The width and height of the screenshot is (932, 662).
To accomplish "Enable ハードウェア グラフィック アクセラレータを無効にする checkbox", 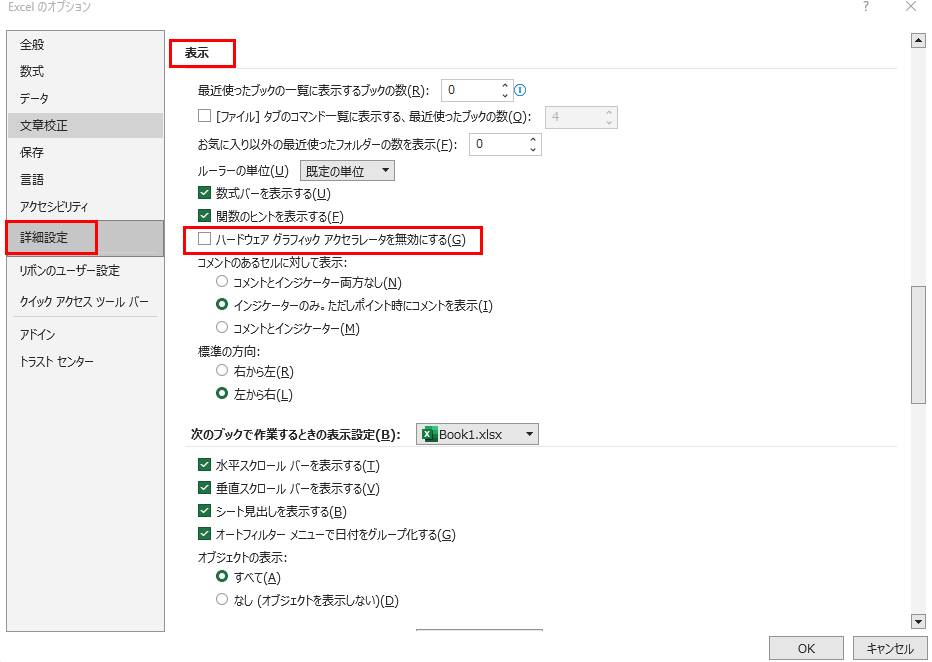I will pos(205,240).
